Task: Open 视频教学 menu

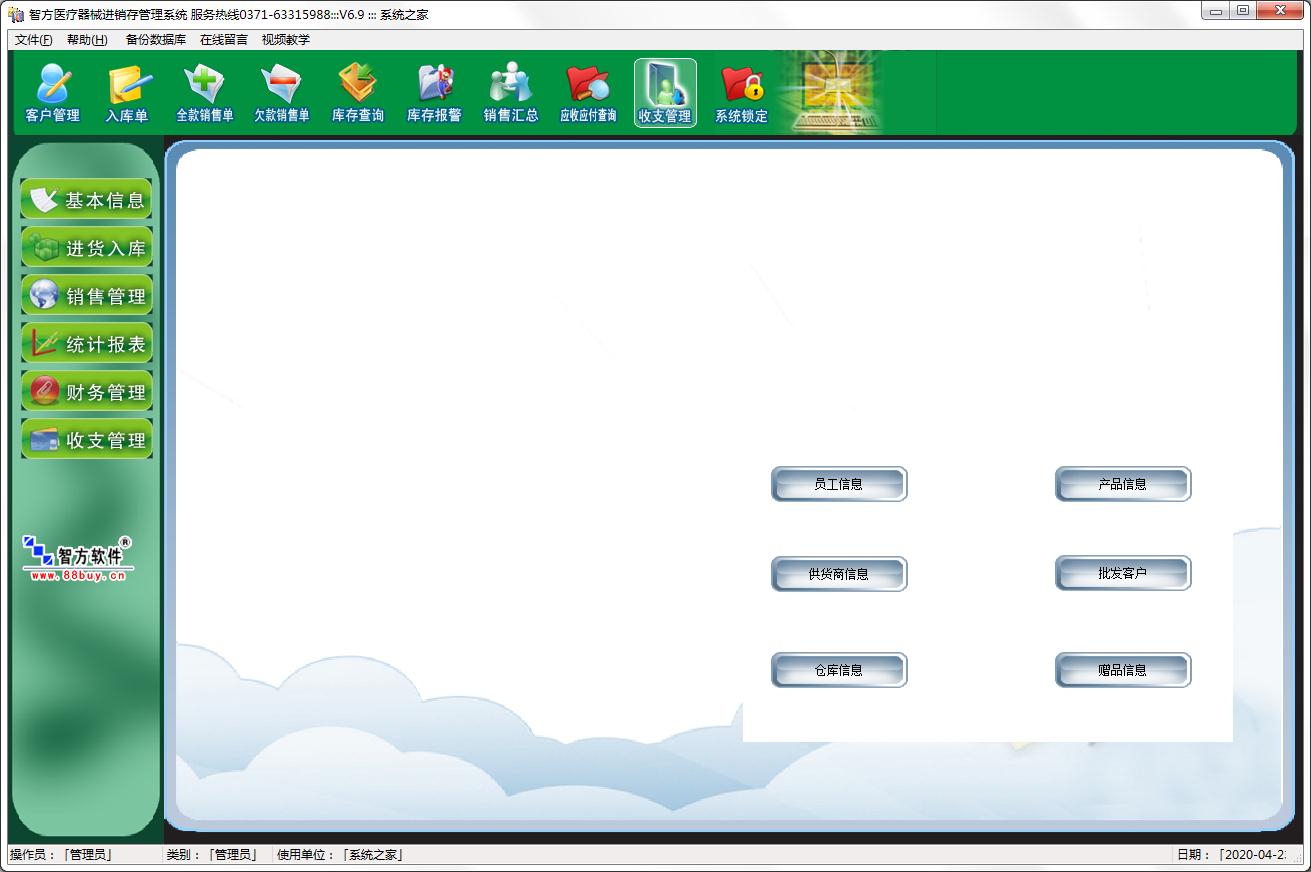Action: (x=286, y=40)
